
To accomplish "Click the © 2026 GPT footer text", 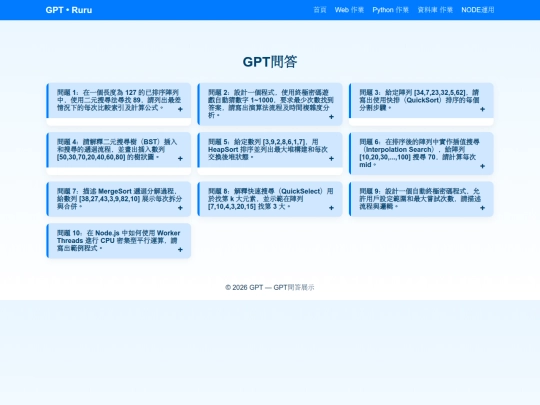I will [270, 287].
